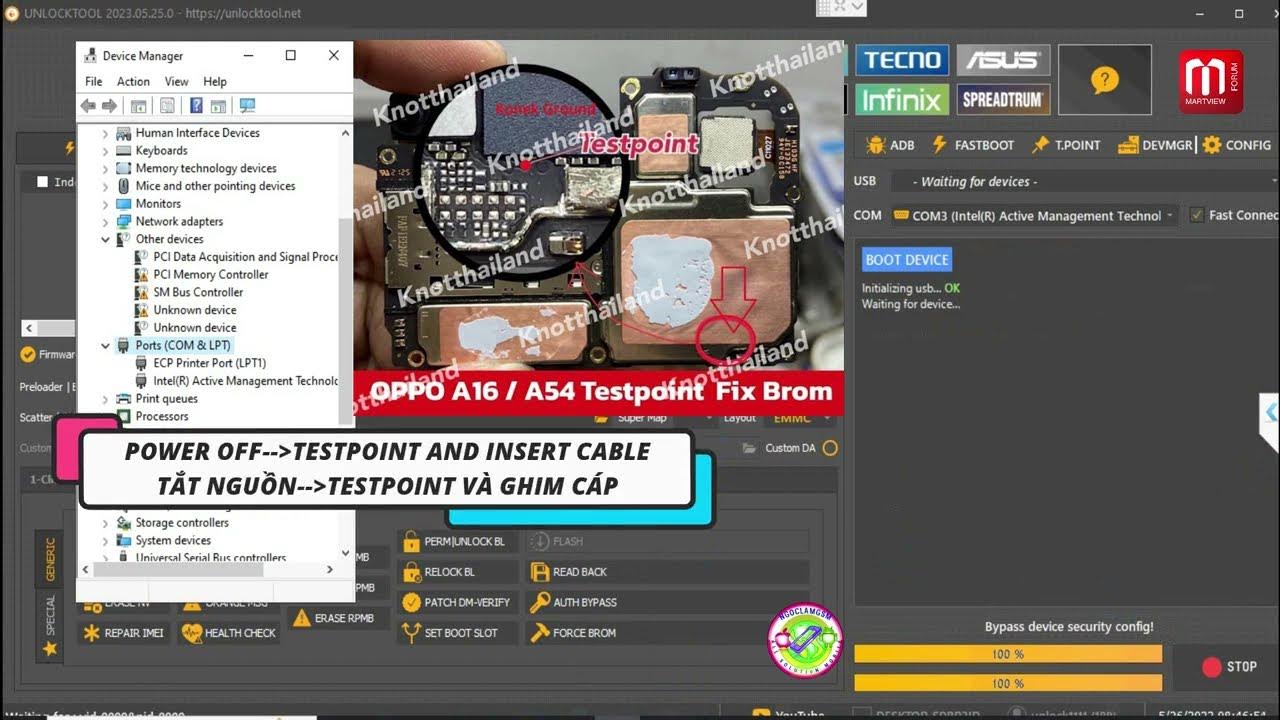Viewport: 1280px width, 720px height.
Task: Switch to the GENERIC vertical tab
Action: point(50,559)
